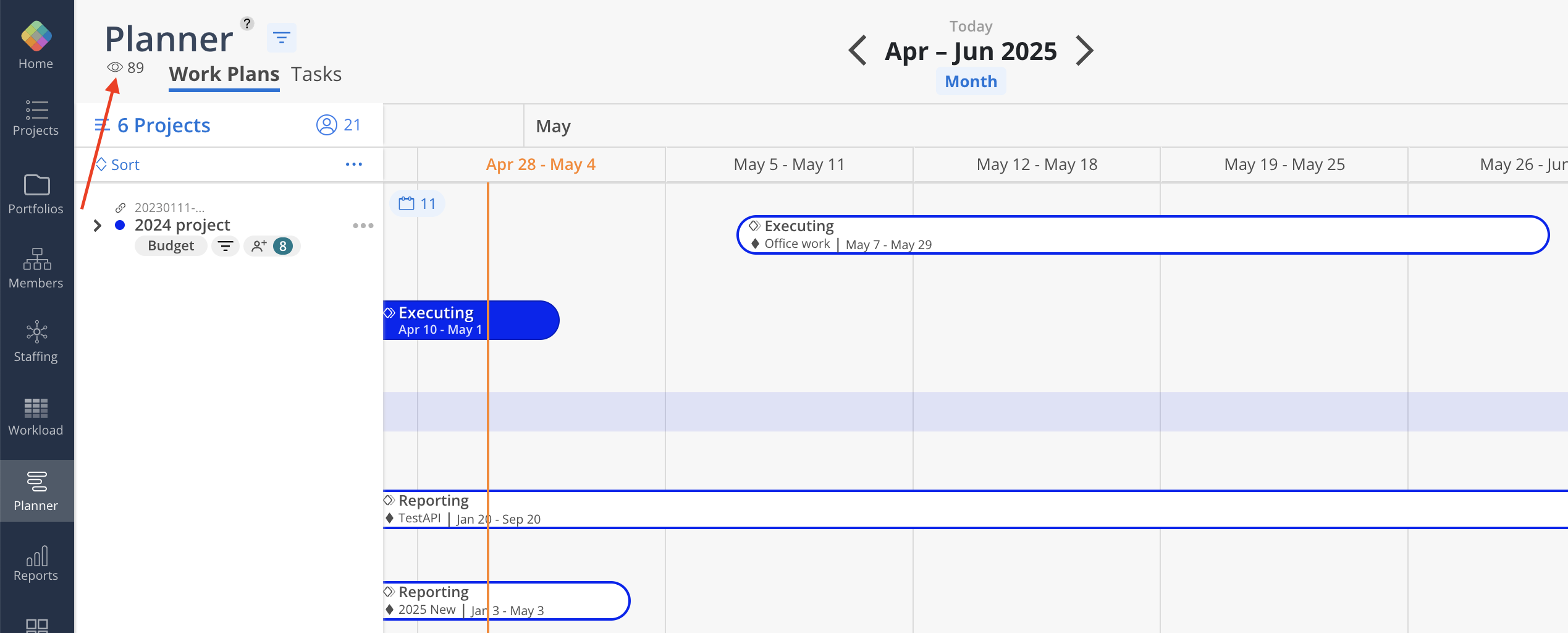Toggle the eye viewers icon showing 89
Screen dimensions: 1568x633
115,67
